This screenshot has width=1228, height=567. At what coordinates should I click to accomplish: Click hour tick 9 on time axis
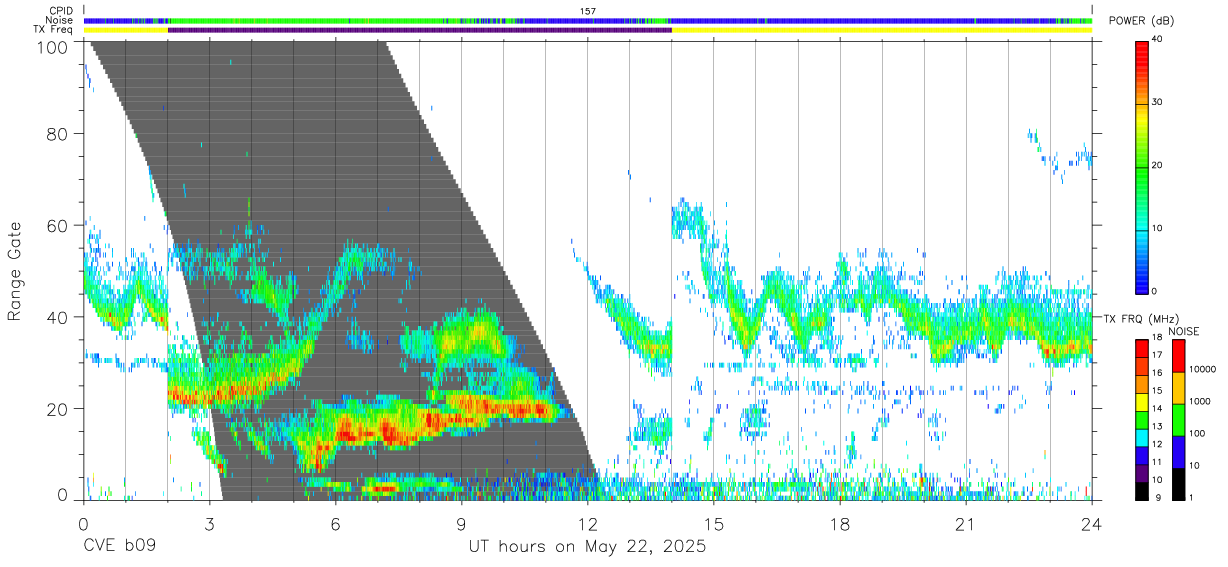click(x=462, y=524)
